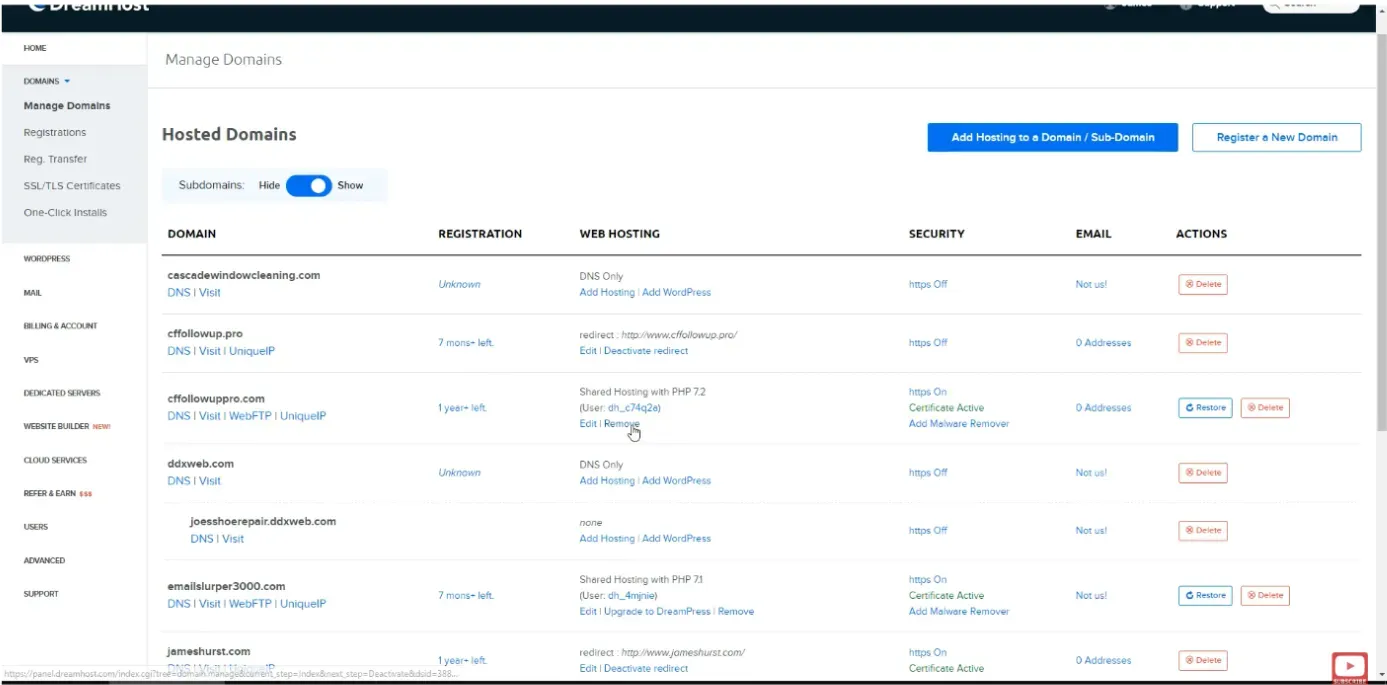Viewport: 1387px width, 685px height.
Task: Expand VPS sidebar section
Action: tap(31, 360)
